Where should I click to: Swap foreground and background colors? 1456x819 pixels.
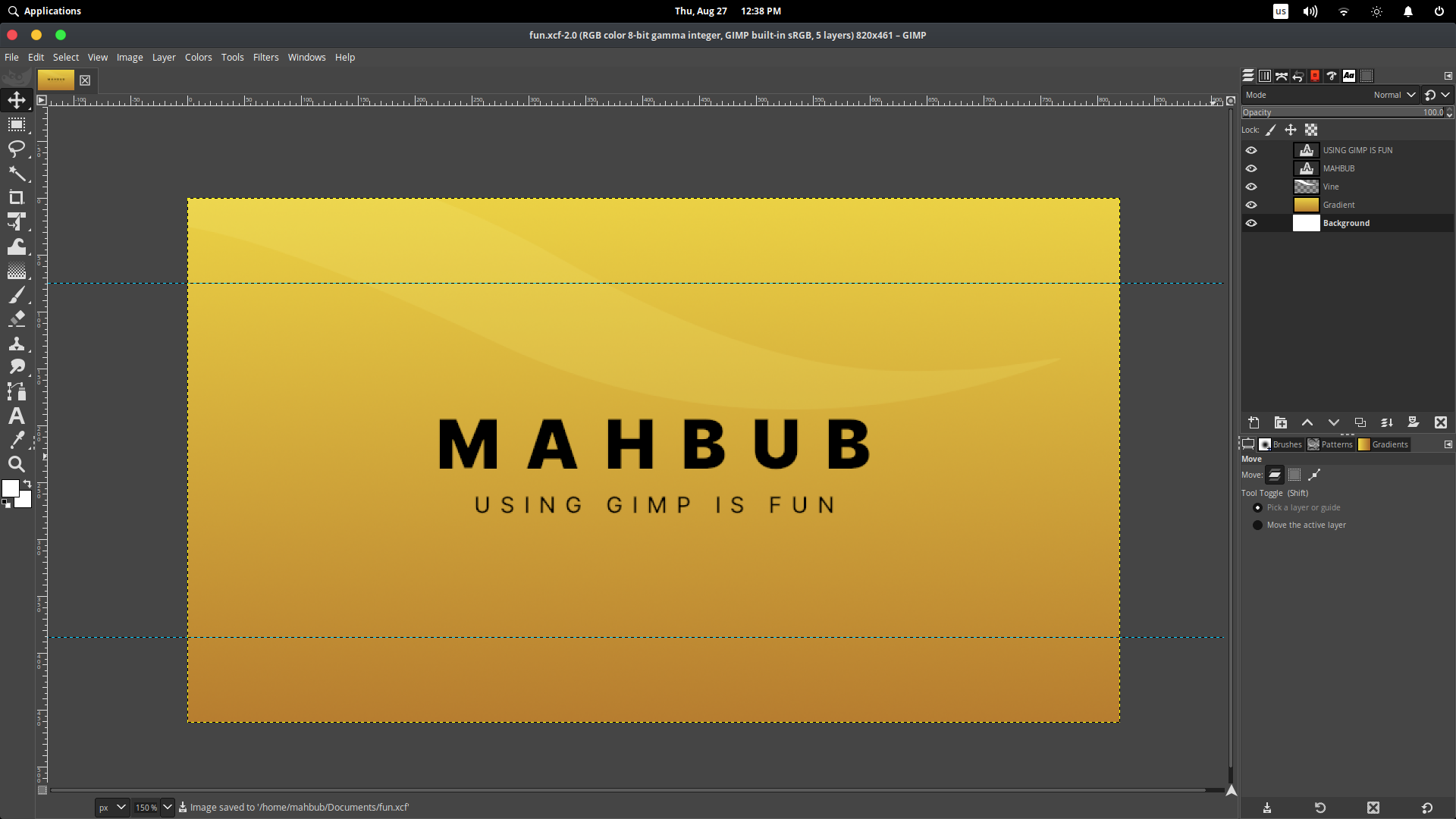(27, 483)
